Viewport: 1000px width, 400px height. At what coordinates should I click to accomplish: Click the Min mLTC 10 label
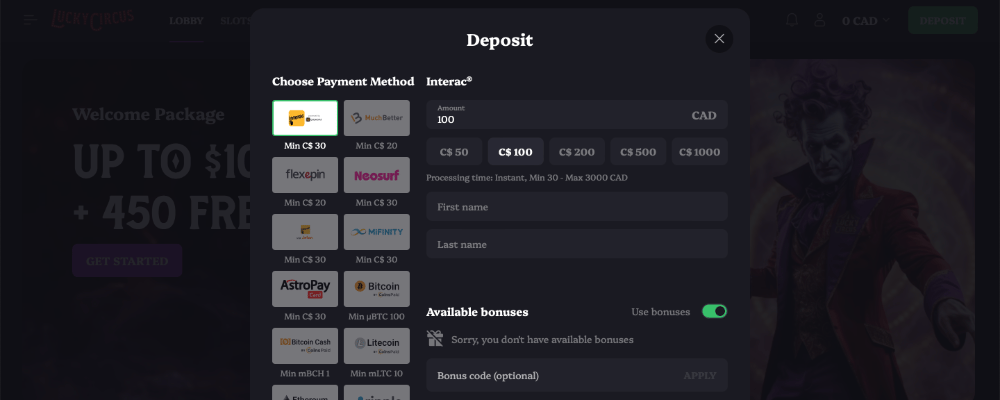(376, 373)
